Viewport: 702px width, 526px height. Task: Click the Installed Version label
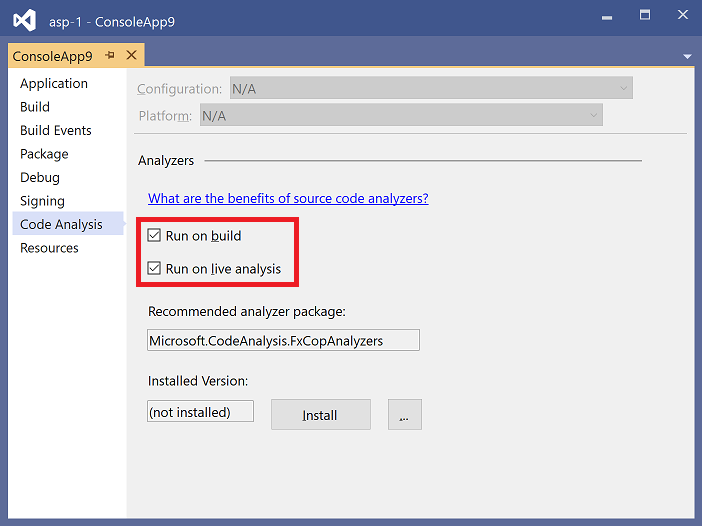pos(197,381)
